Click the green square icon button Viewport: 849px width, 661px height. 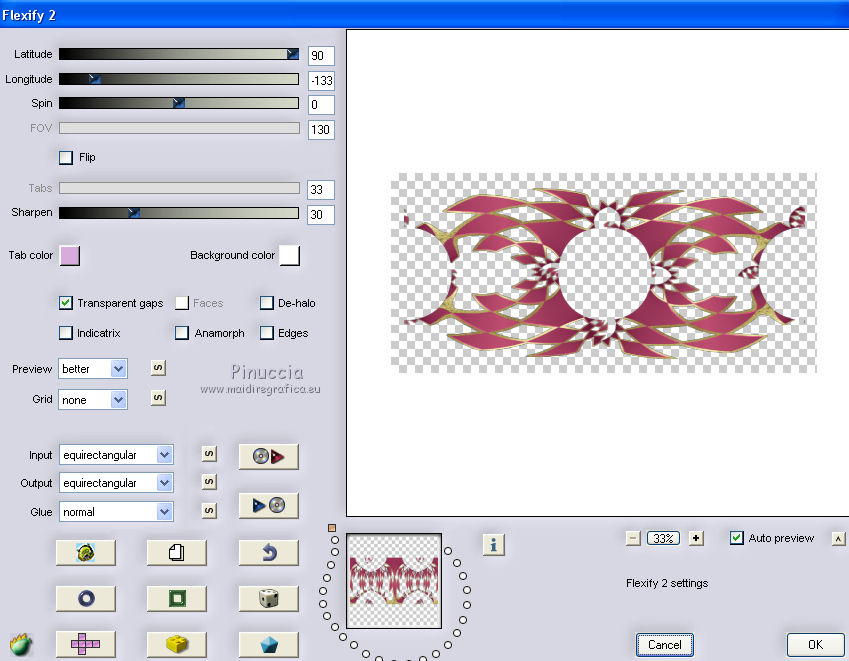coord(177,599)
